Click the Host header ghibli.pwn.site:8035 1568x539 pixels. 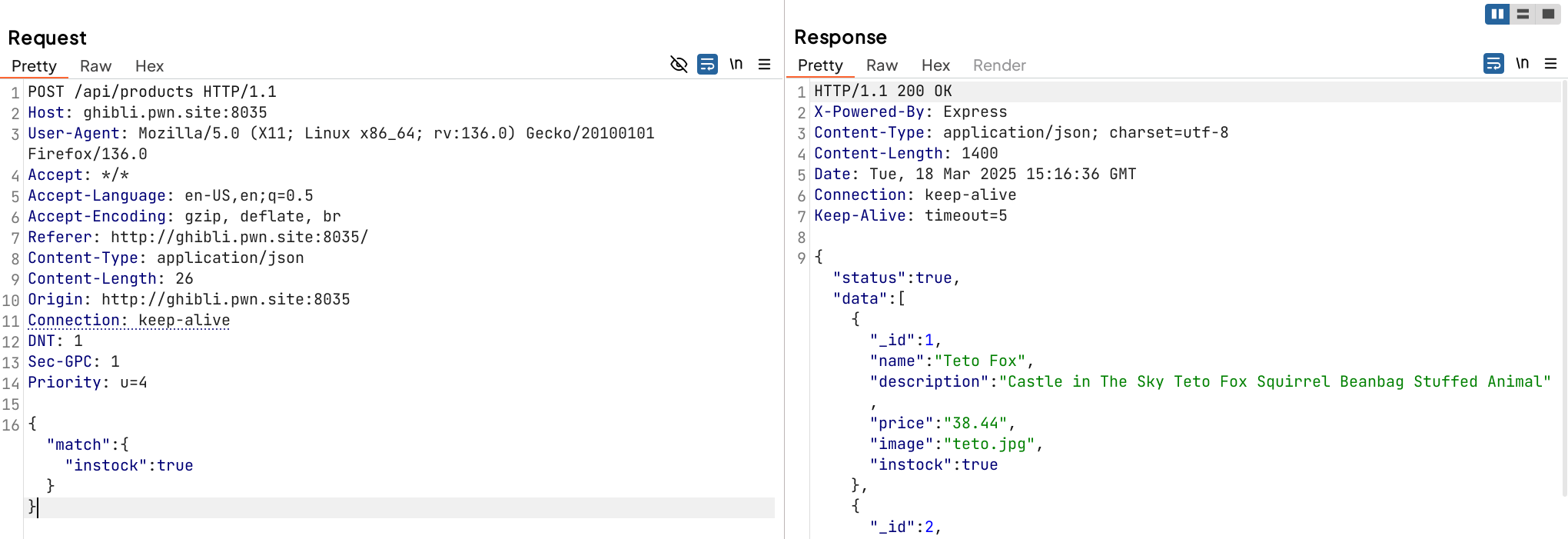(148, 112)
